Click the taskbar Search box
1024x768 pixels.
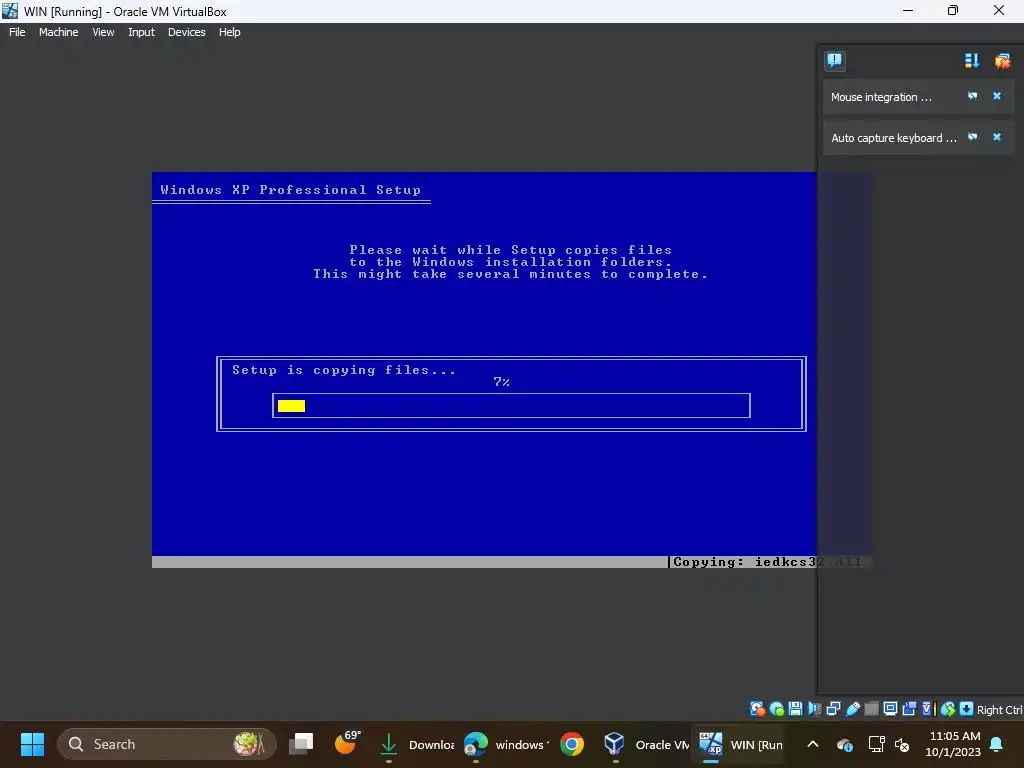pos(167,744)
